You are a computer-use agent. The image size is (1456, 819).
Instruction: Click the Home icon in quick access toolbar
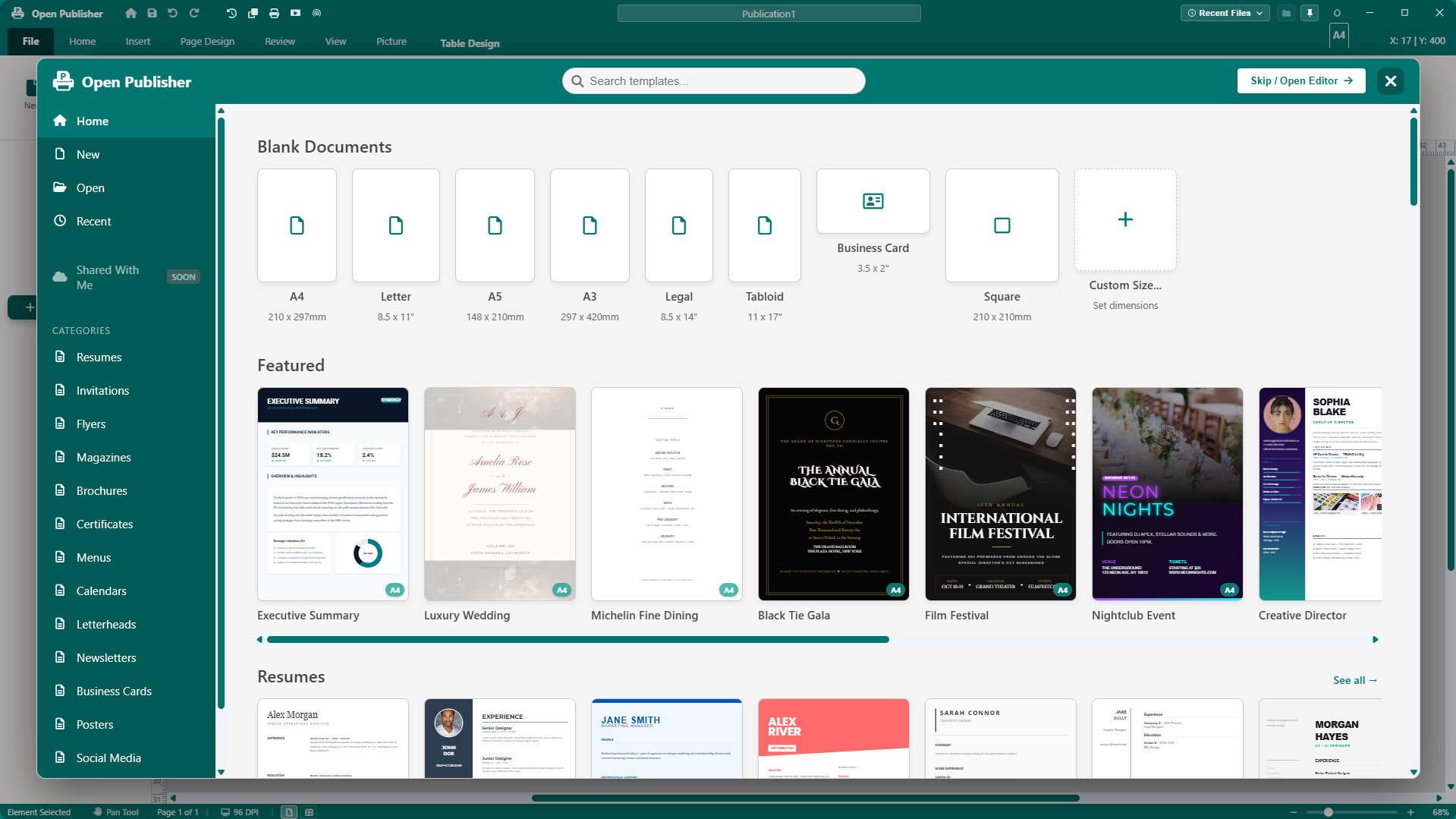pyautogui.click(x=131, y=13)
